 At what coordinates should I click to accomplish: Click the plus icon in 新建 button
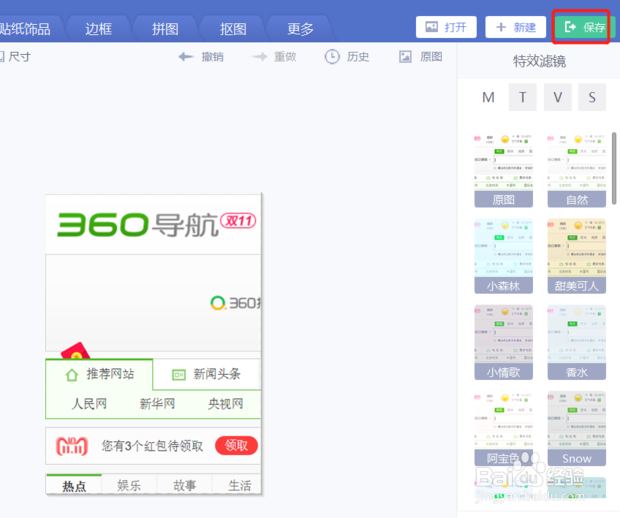point(501,27)
